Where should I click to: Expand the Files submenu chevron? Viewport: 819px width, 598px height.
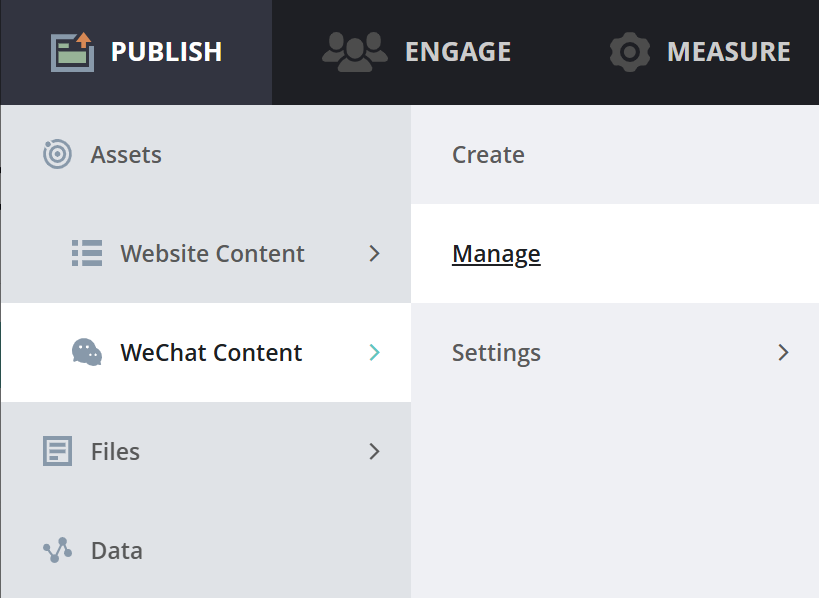tap(375, 451)
